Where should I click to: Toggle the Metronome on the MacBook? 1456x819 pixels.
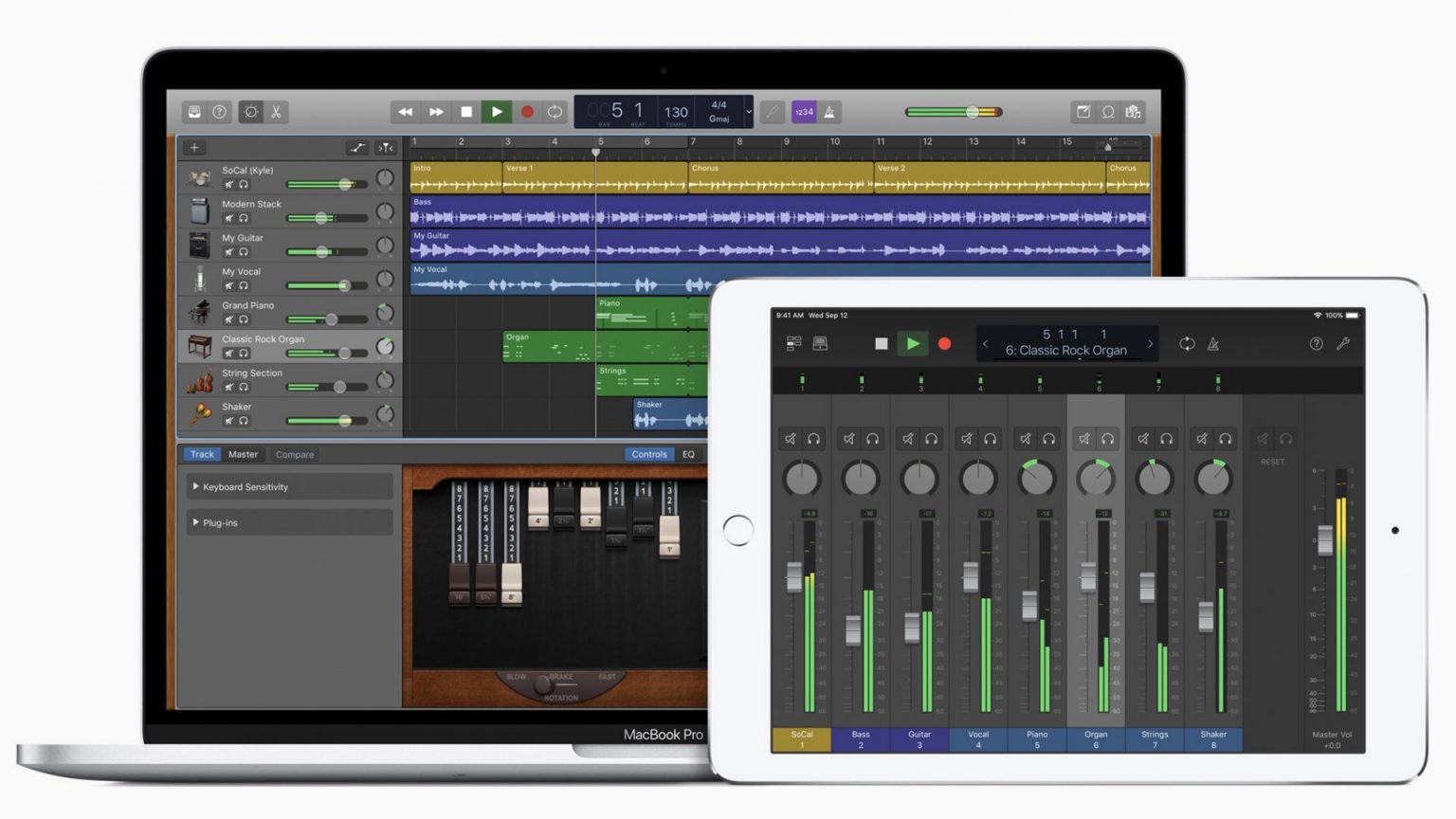(829, 112)
